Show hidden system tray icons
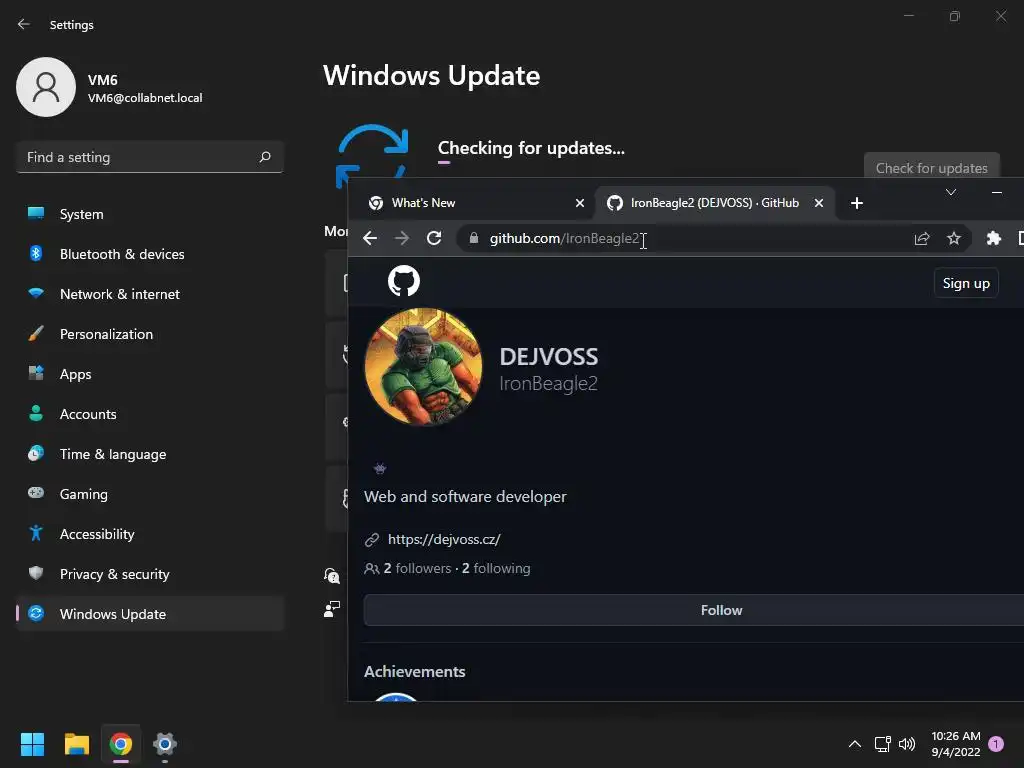The image size is (1024, 768). [x=854, y=743]
